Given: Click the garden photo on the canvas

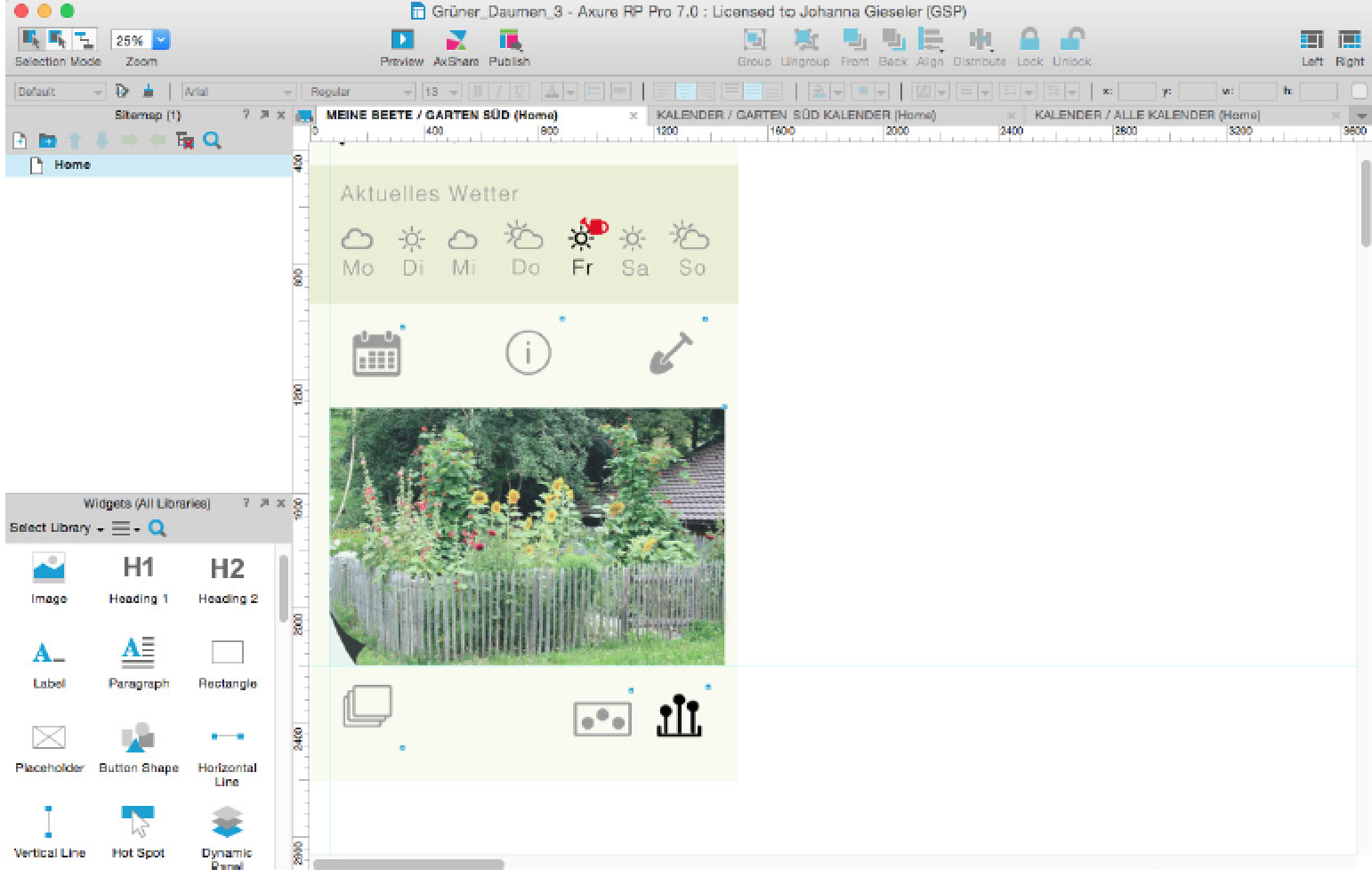Looking at the screenshot, I should (x=527, y=536).
